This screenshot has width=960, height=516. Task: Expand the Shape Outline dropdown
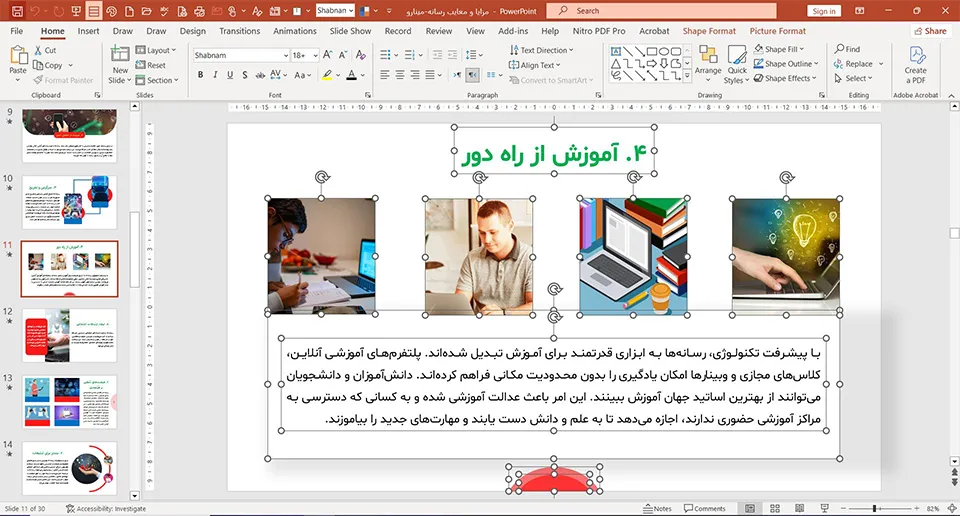(786, 64)
